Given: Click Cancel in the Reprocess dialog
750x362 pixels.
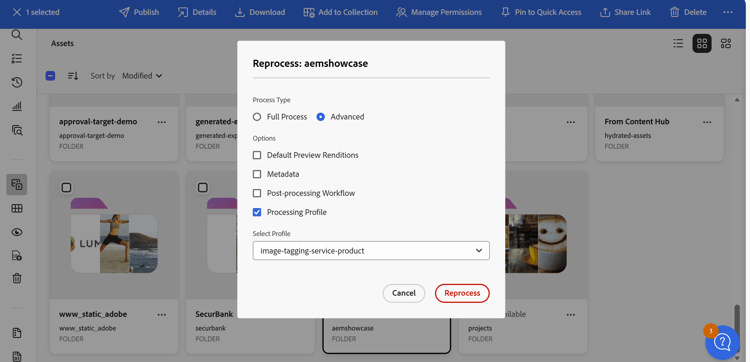Looking at the screenshot, I should (x=404, y=293).
